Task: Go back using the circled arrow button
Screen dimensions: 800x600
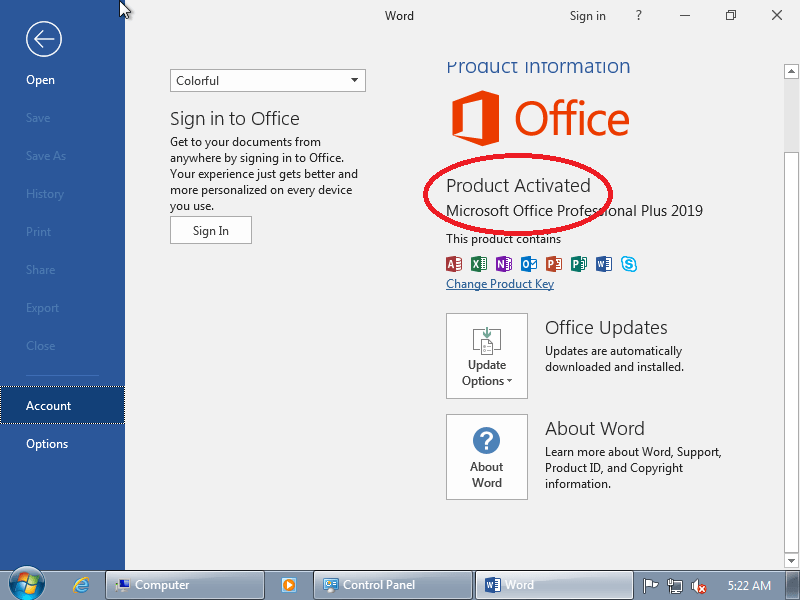Action: coord(44,39)
